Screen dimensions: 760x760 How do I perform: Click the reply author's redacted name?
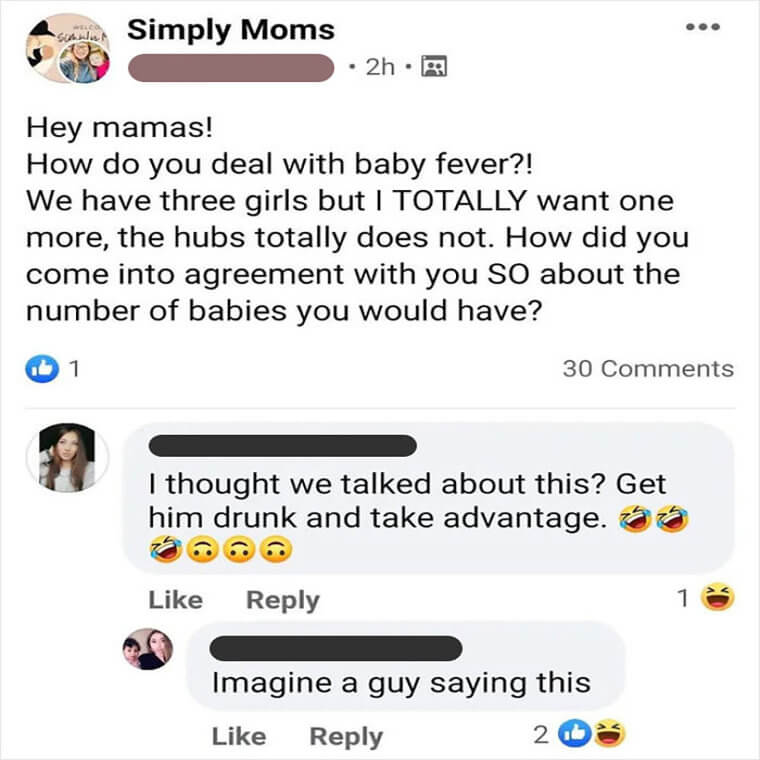coord(336,649)
